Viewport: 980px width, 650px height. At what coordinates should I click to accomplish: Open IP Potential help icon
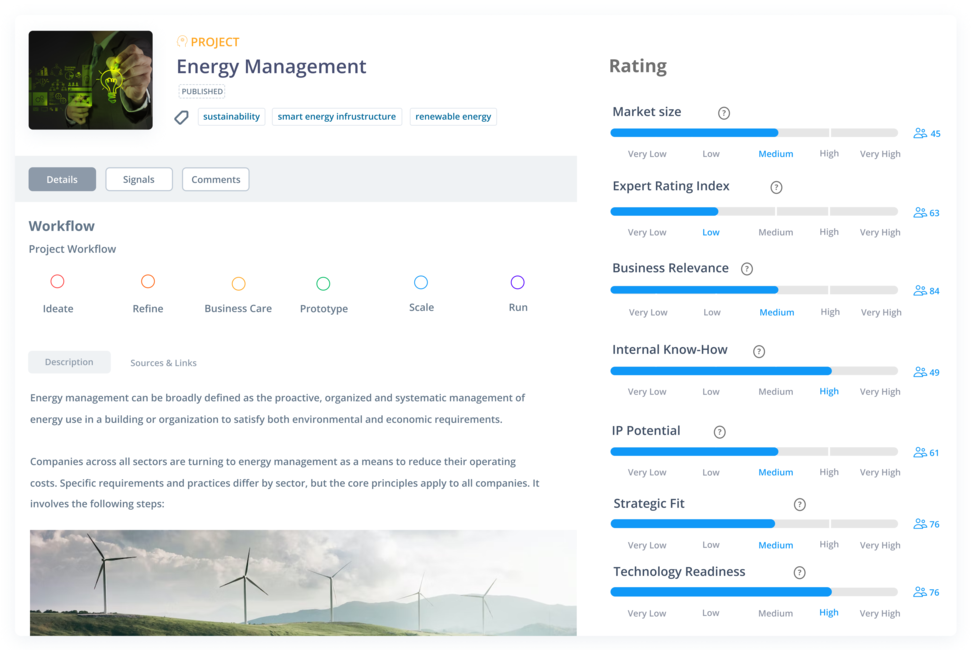click(x=719, y=432)
